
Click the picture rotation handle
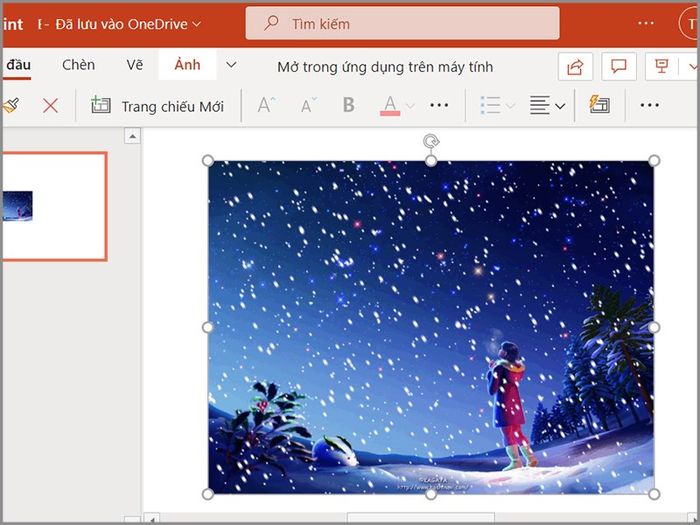[431, 142]
